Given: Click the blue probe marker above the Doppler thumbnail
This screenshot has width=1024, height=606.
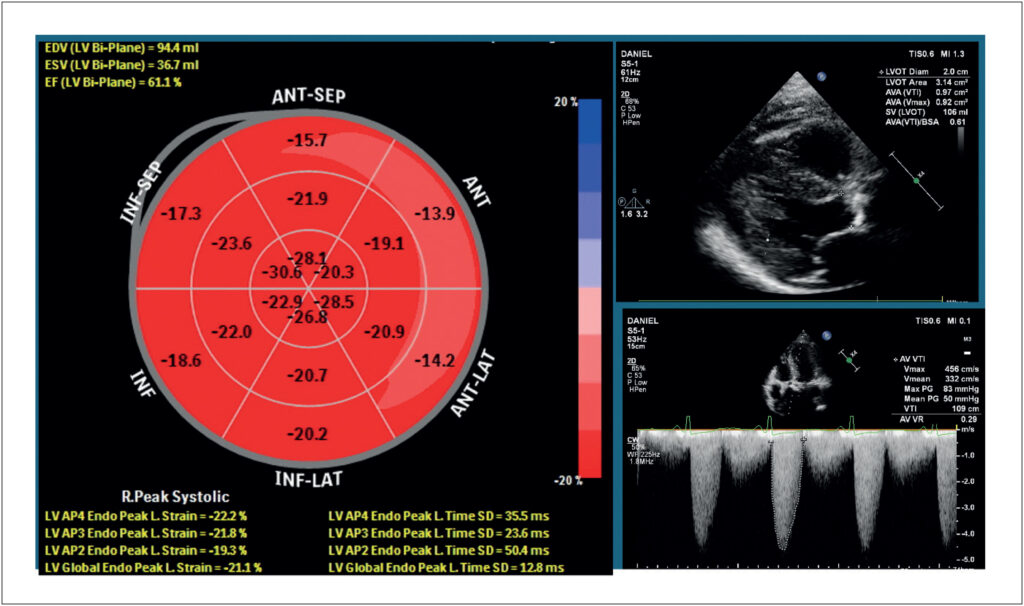Looking at the screenshot, I should point(826,336).
